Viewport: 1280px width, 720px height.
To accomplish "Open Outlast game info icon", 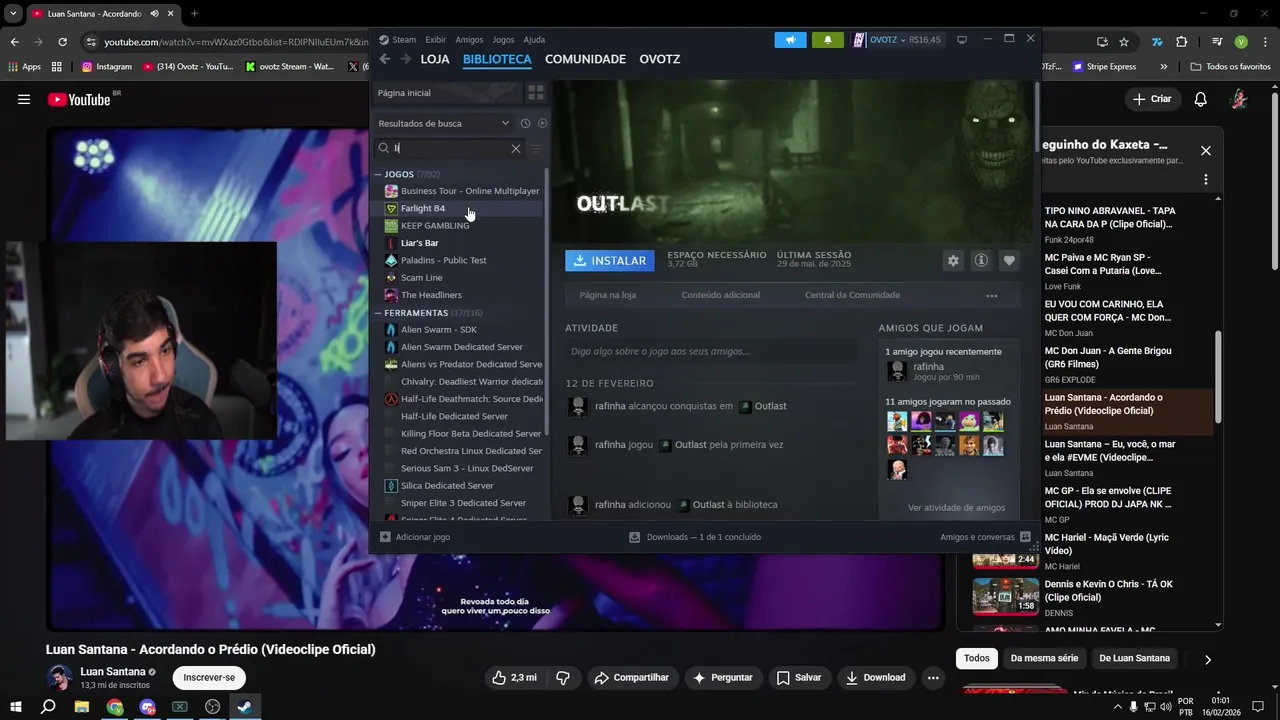I will (x=981, y=260).
